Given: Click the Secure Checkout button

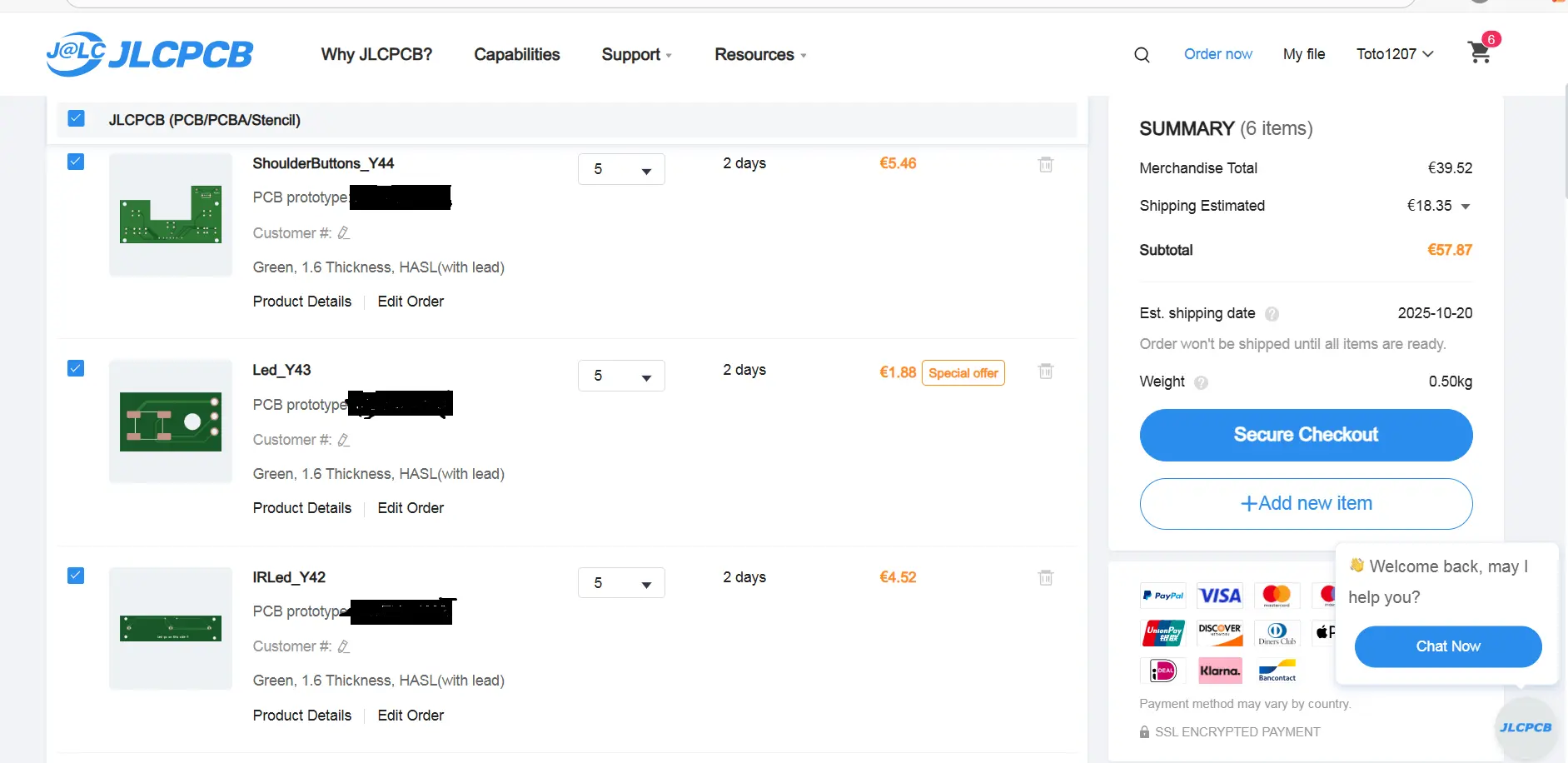Looking at the screenshot, I should 1306,435.
